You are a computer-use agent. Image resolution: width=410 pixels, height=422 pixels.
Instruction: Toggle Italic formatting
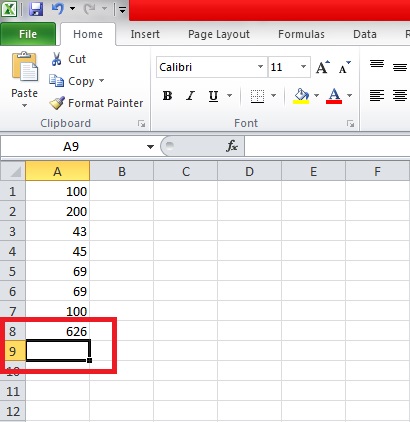click(190, 96)
